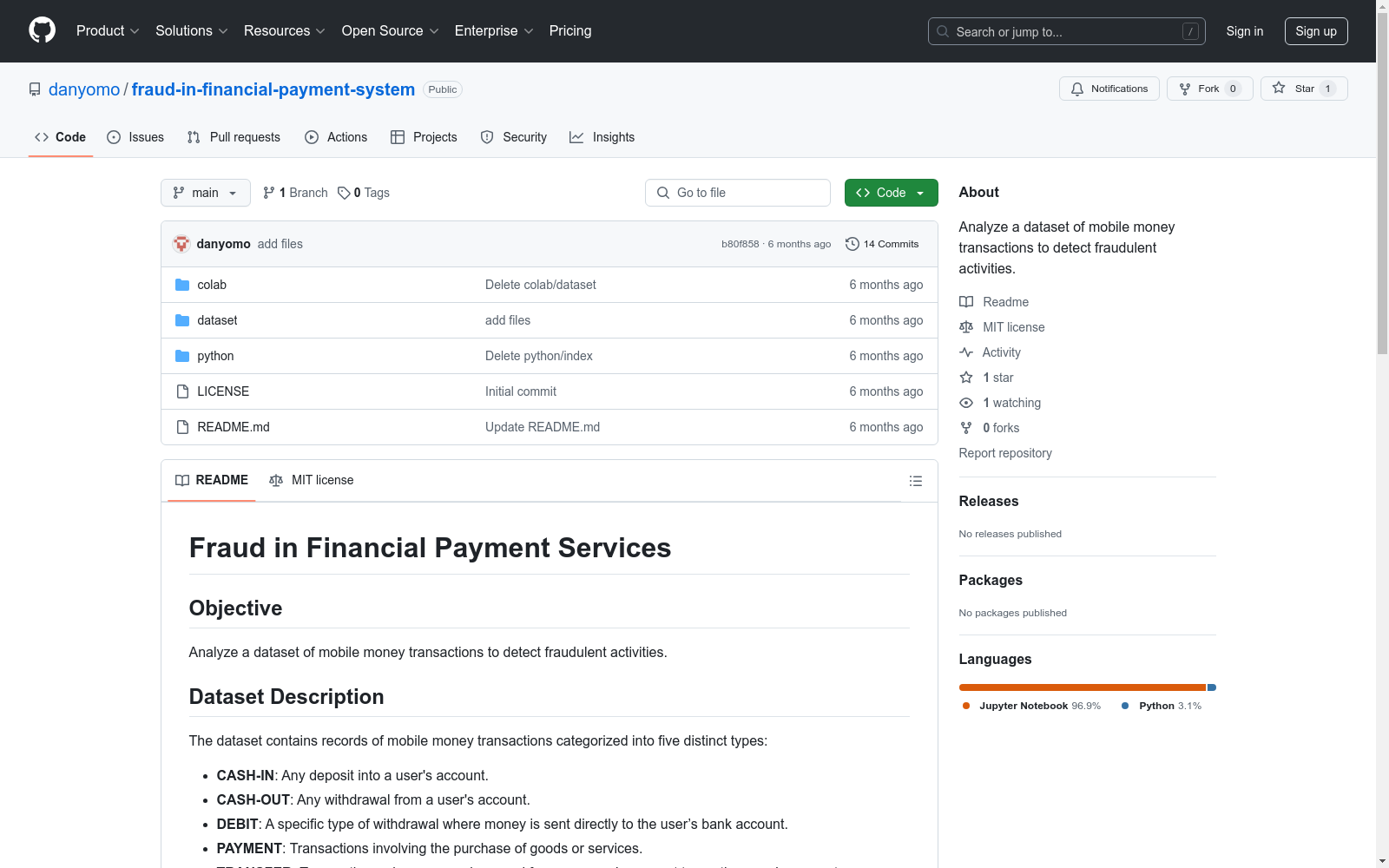Click the branch icon beside 1 Branch

269,193
